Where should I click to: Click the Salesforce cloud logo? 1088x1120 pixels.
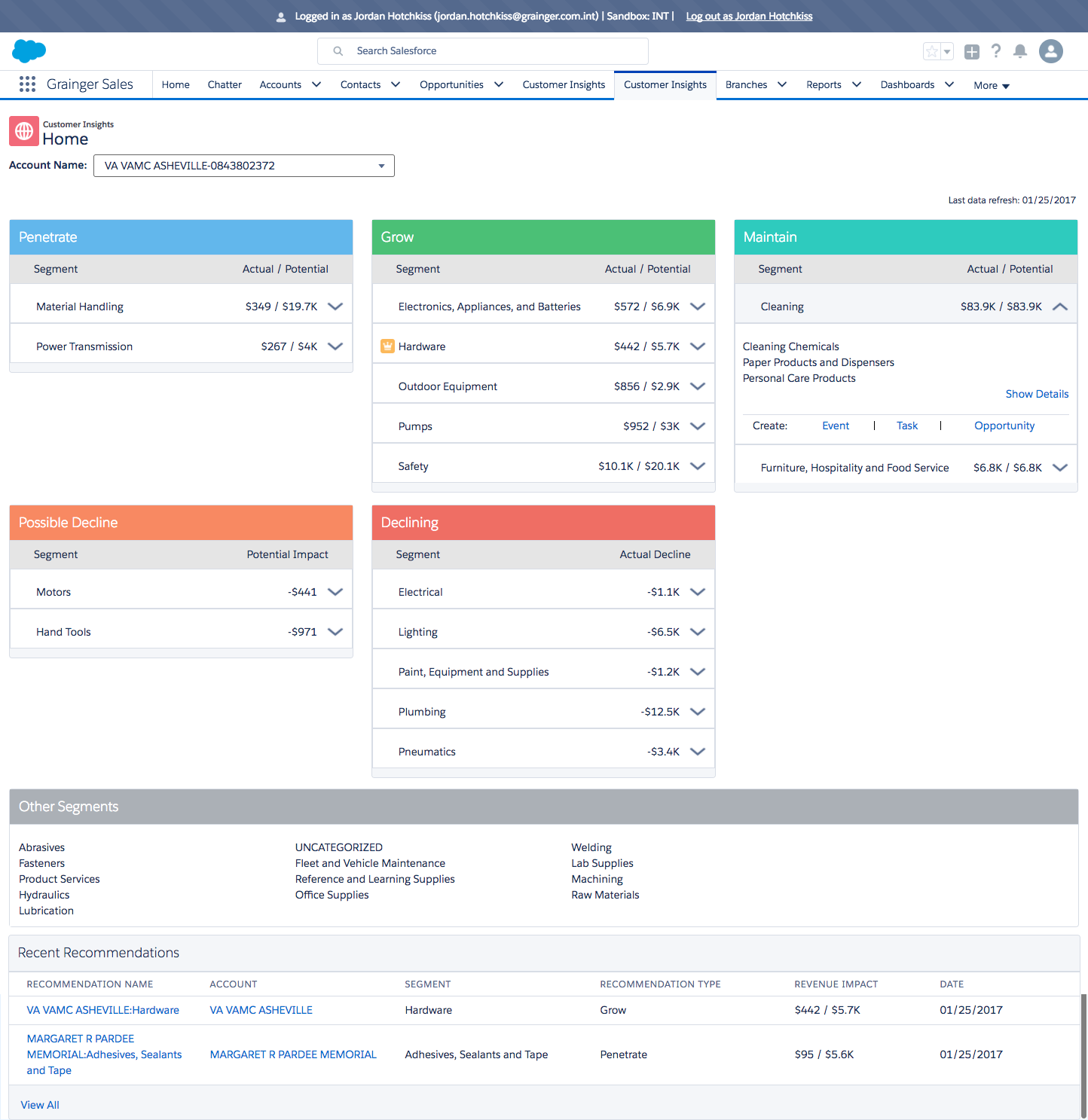pyautogui.click(x=29, y=51)
